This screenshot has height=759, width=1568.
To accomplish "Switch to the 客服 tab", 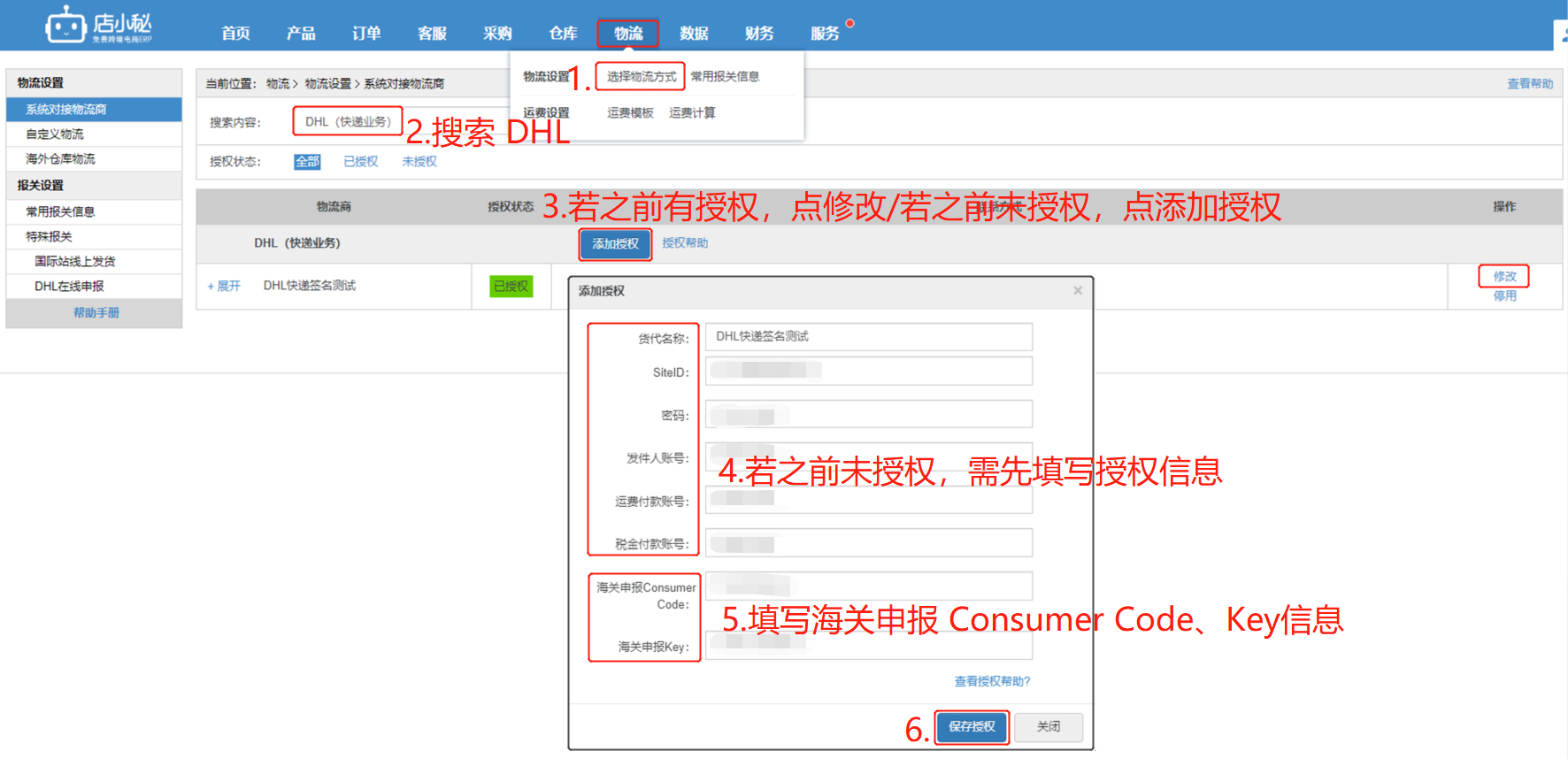I will pos(432,33).
